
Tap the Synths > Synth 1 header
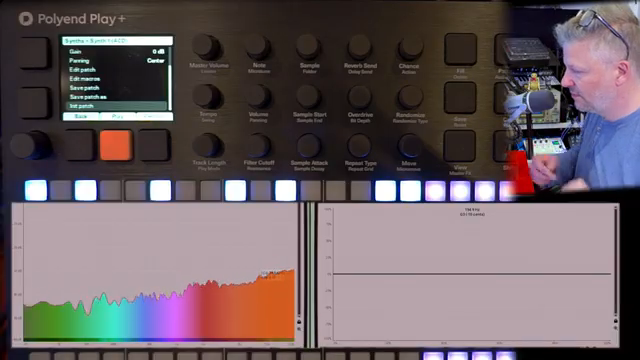(117, 41)
